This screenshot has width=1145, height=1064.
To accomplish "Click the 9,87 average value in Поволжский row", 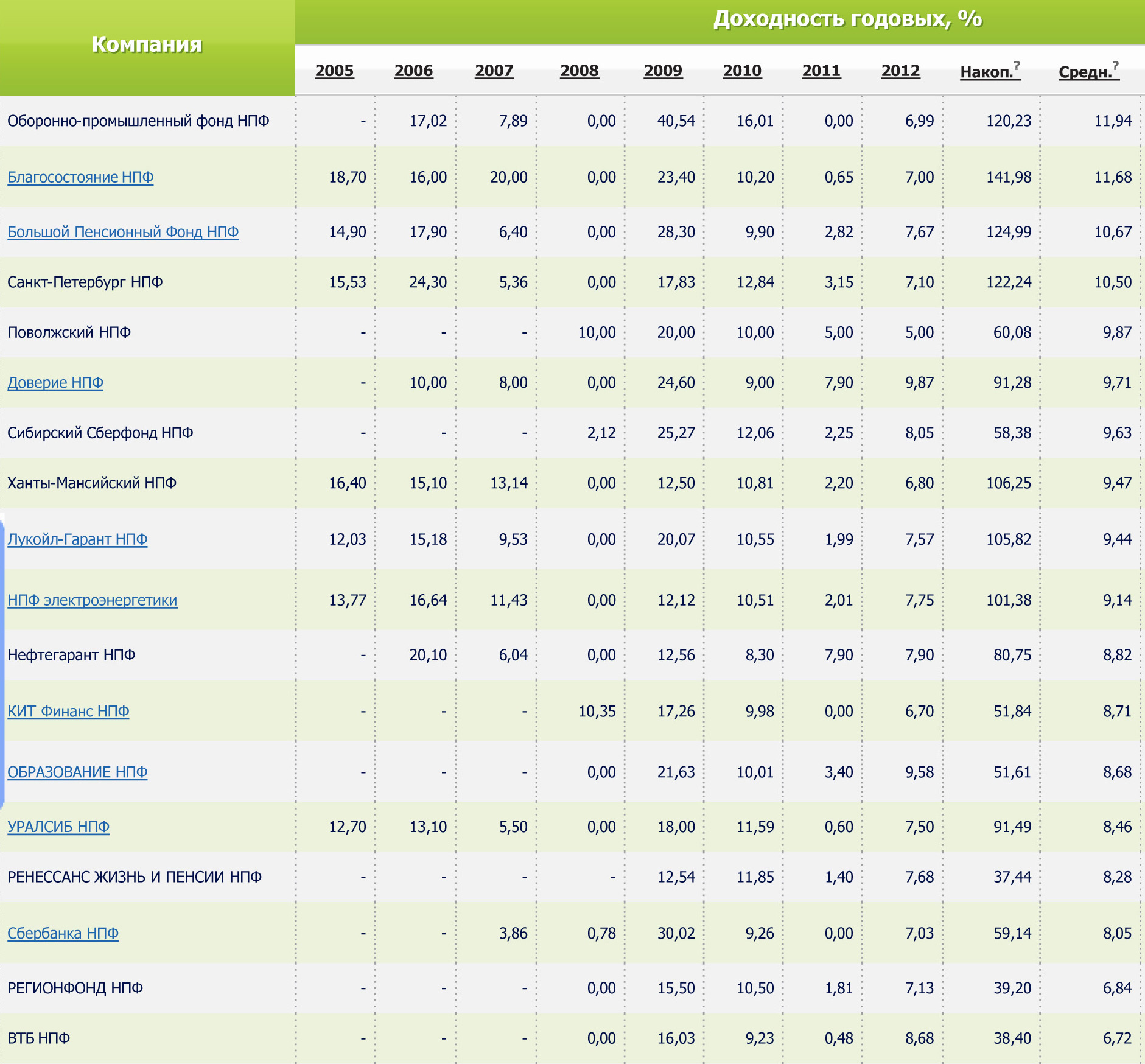I will point(1117,332).
